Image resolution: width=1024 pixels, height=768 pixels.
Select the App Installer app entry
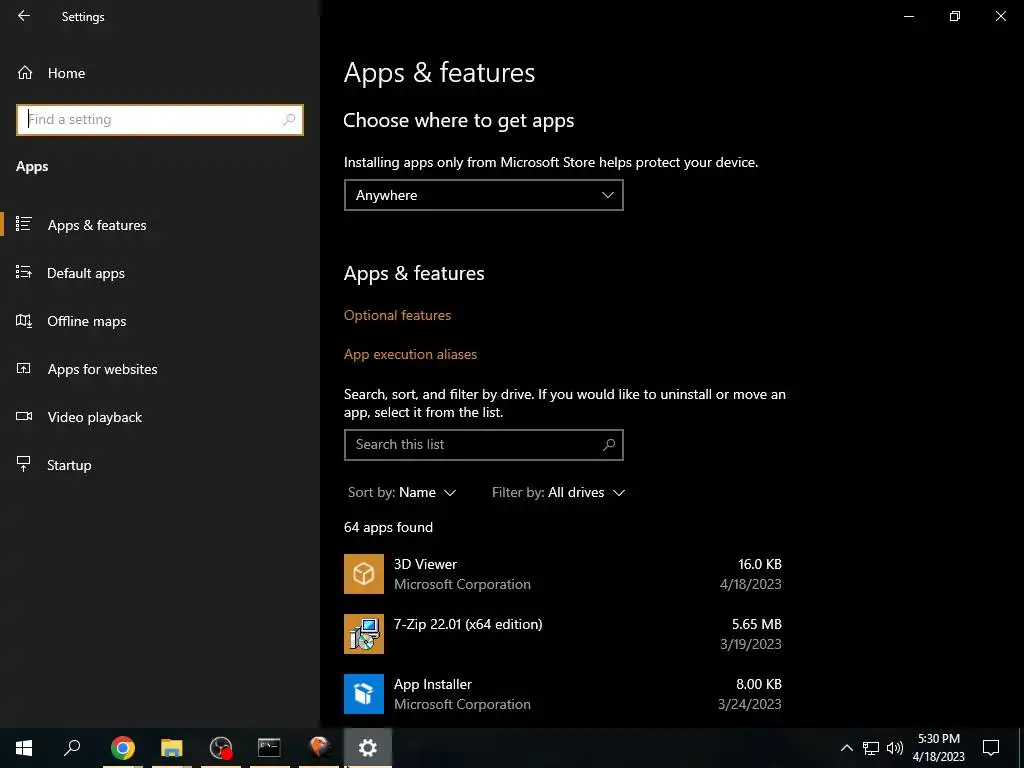pos(563,694)
